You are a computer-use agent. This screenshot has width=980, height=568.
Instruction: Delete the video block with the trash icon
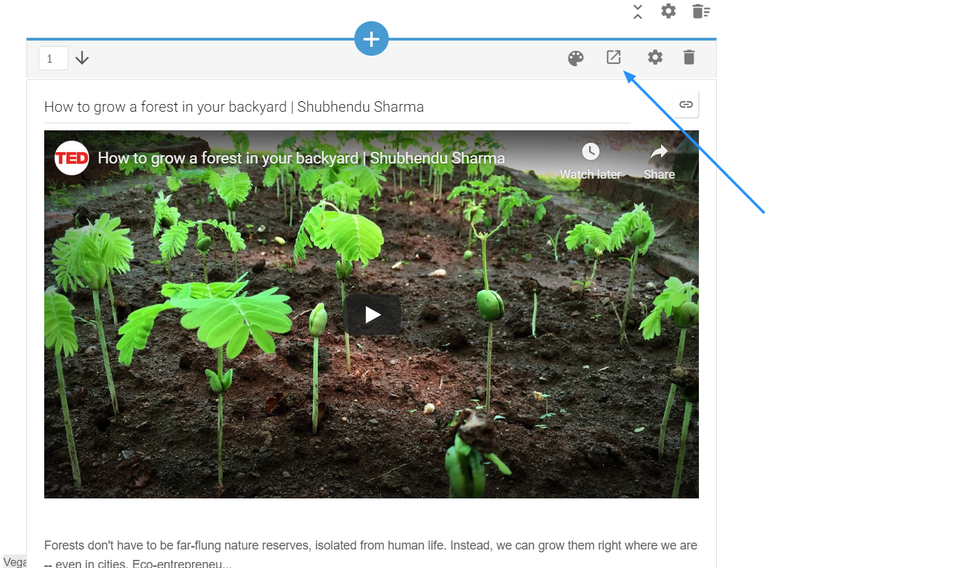coord(689,58)
